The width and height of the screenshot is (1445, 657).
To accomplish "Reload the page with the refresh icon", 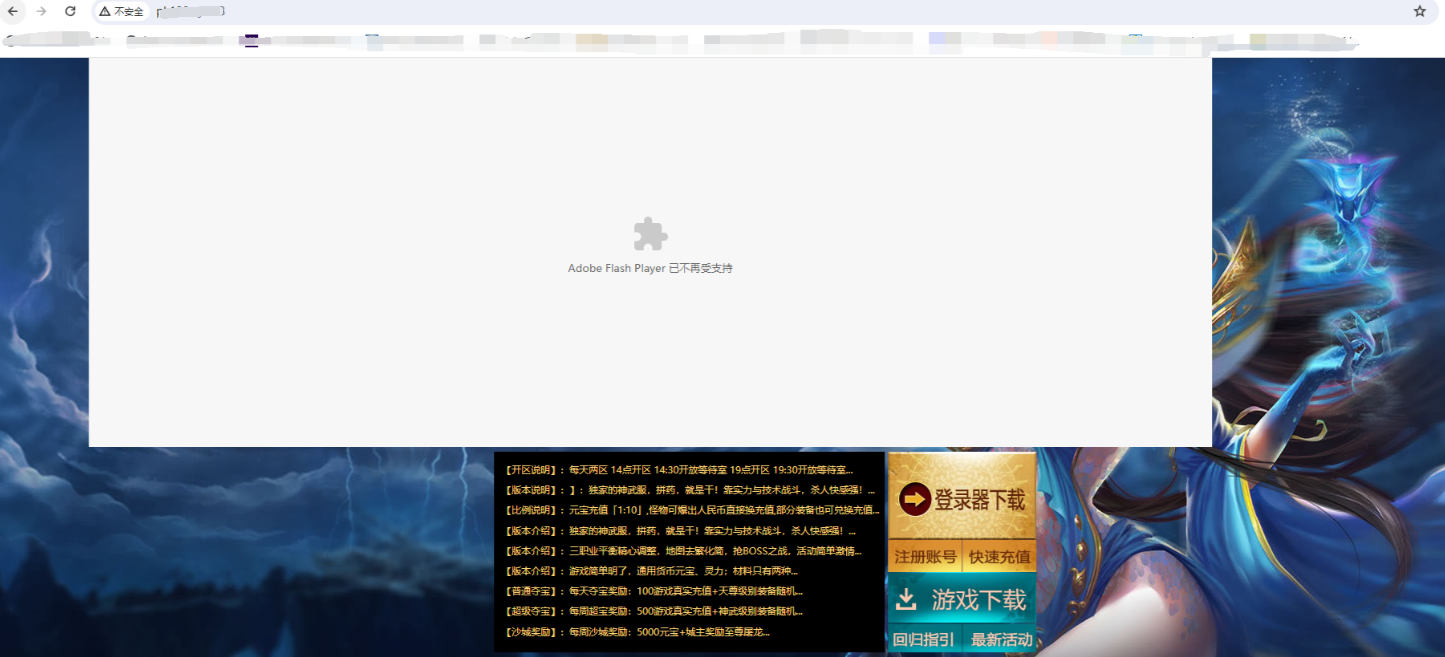I will point(70,11).
